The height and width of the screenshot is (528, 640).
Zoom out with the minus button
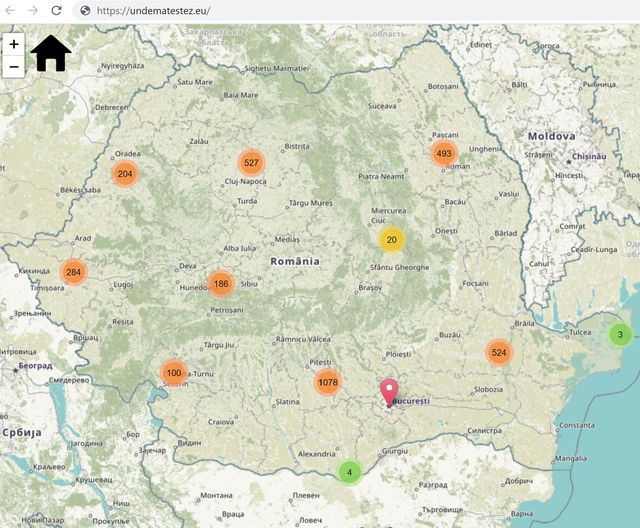14,67
